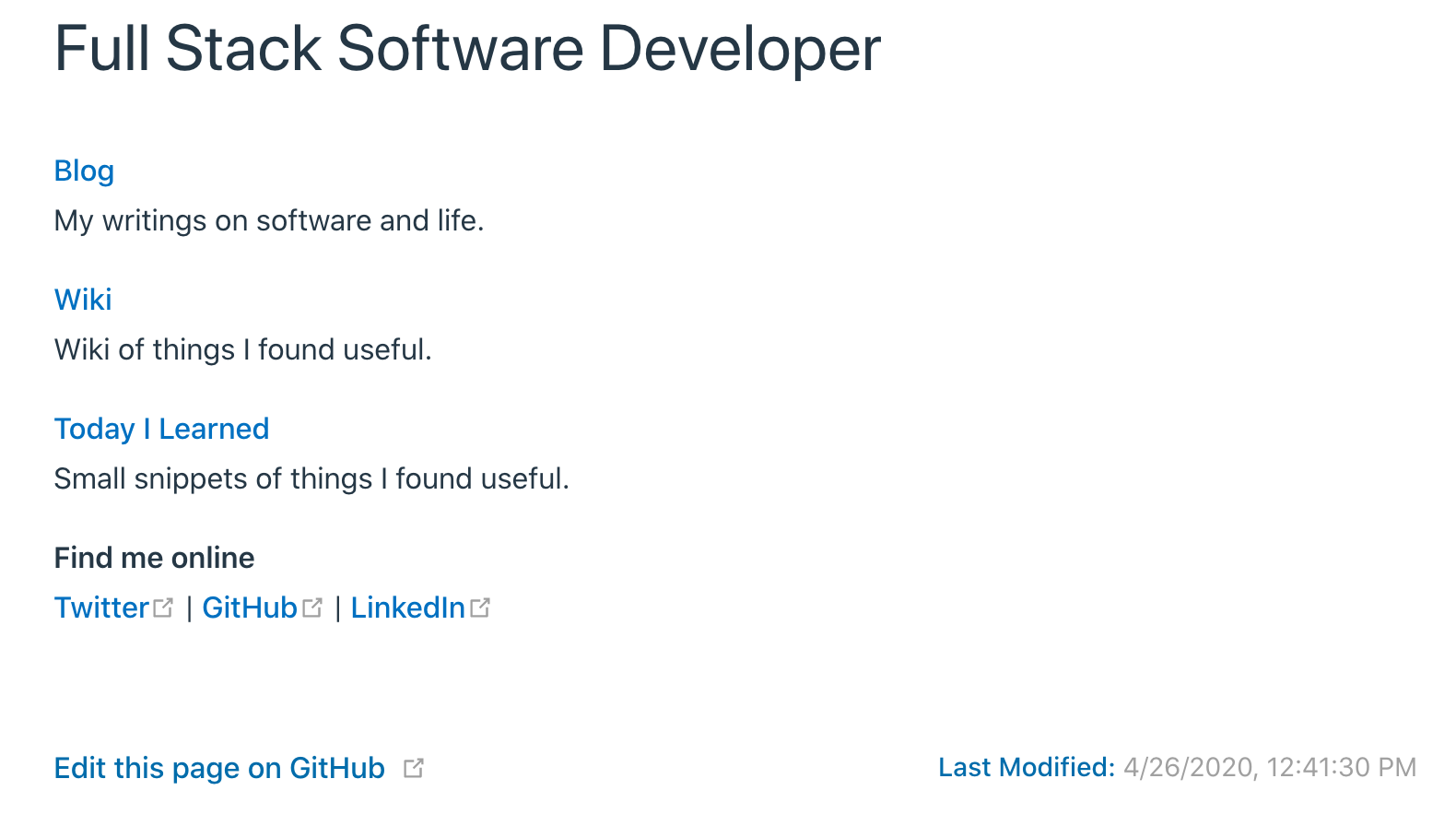The height and width of the screenshot is (826, 1456).
Task: Go to the Wiki page link
Action: (x=83, y=301)
